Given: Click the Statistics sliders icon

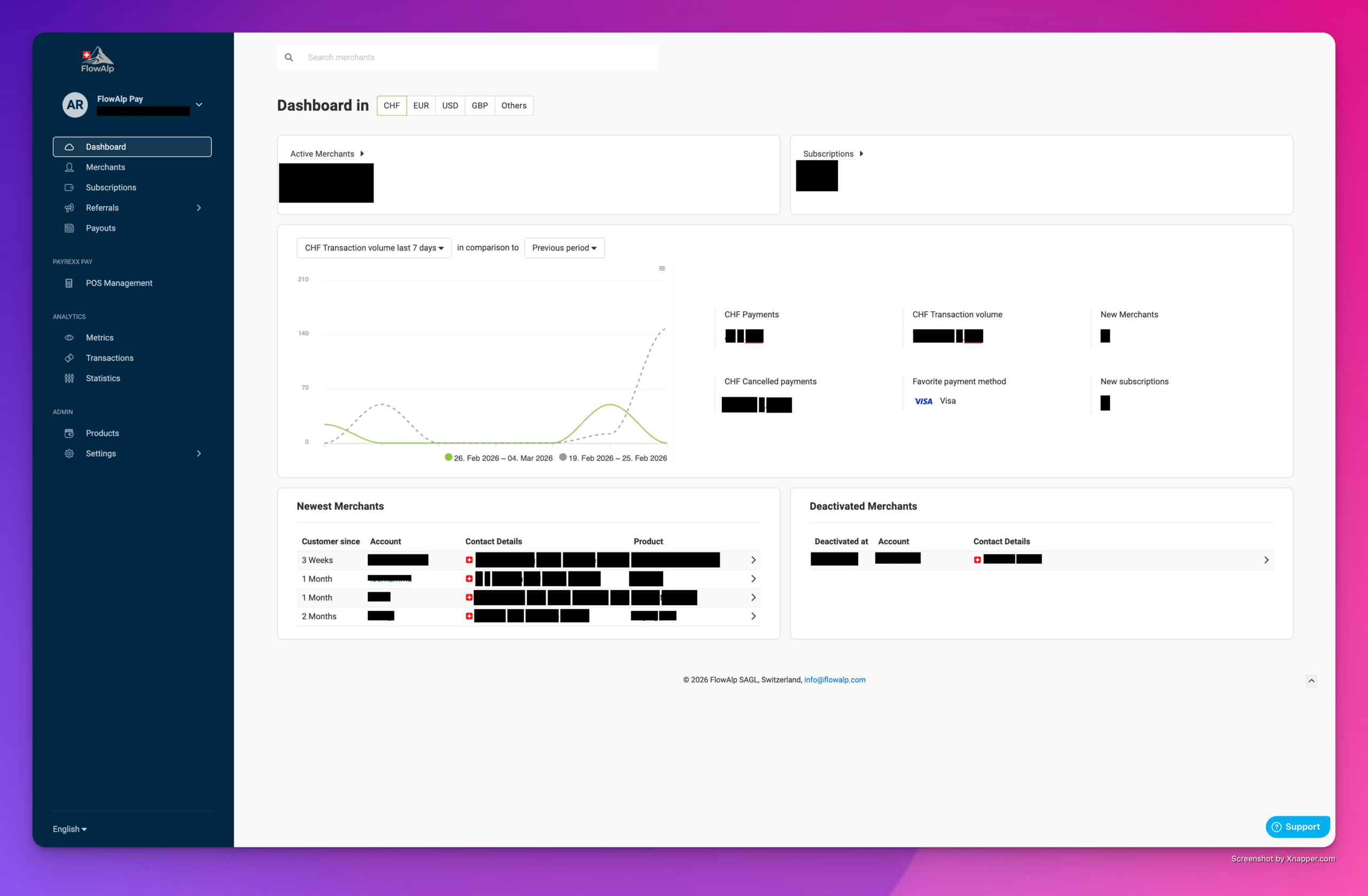Looking at the screenshot, I should tap(69, 378).
